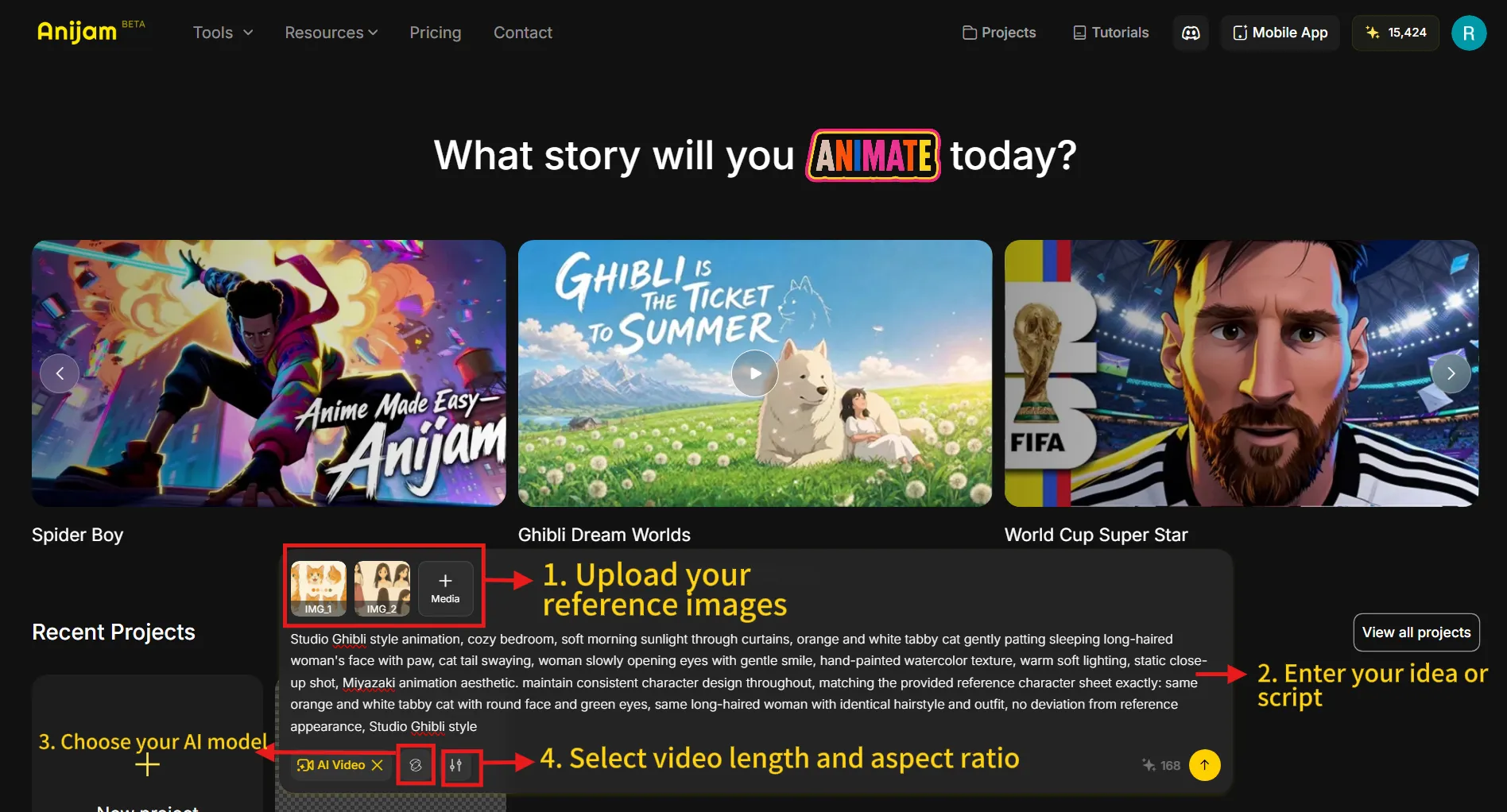Click the 168 credit cost indicator

click(x=1161, y=765)
